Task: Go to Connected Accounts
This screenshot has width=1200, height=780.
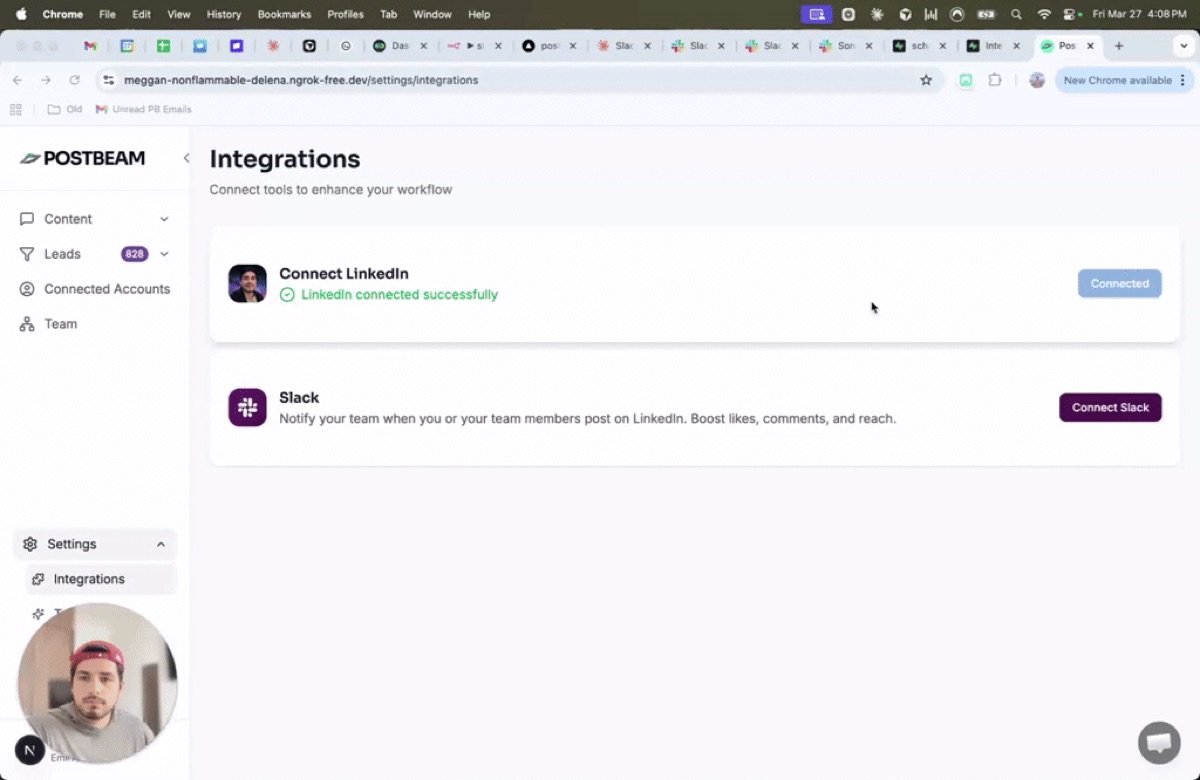Action: click(x=94, y=289)
